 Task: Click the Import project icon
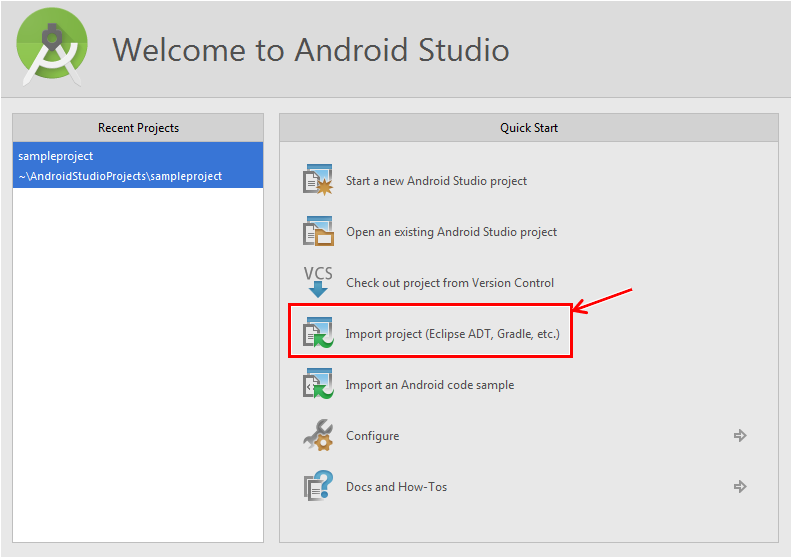point(317,333)
